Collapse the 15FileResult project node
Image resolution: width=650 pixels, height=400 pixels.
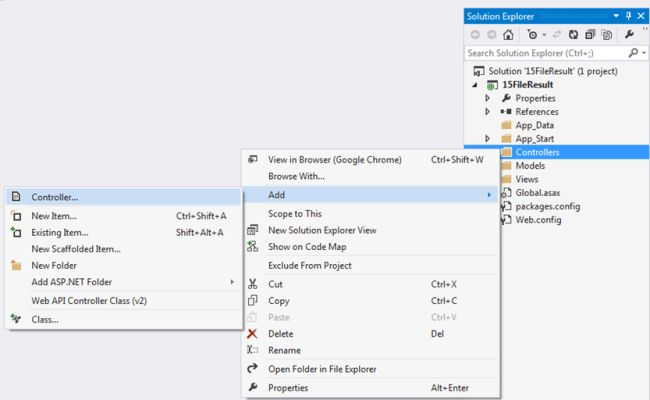click(x=475, y=85)
